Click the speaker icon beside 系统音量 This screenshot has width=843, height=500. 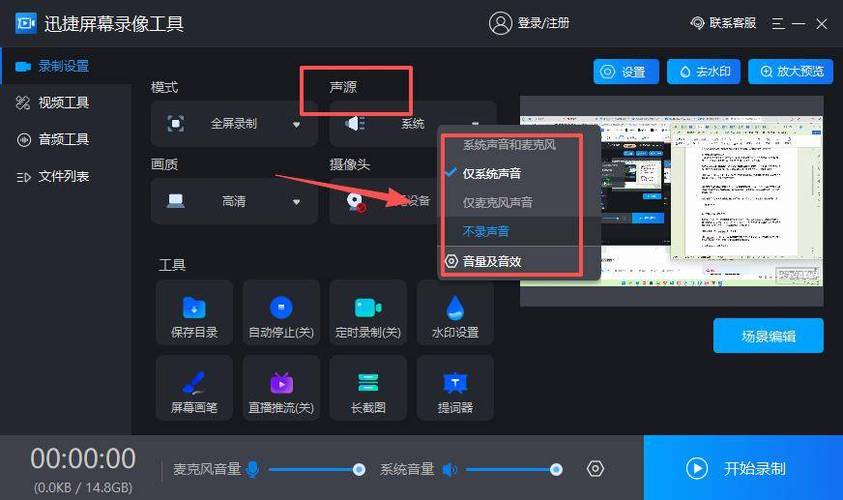(449, 469)
